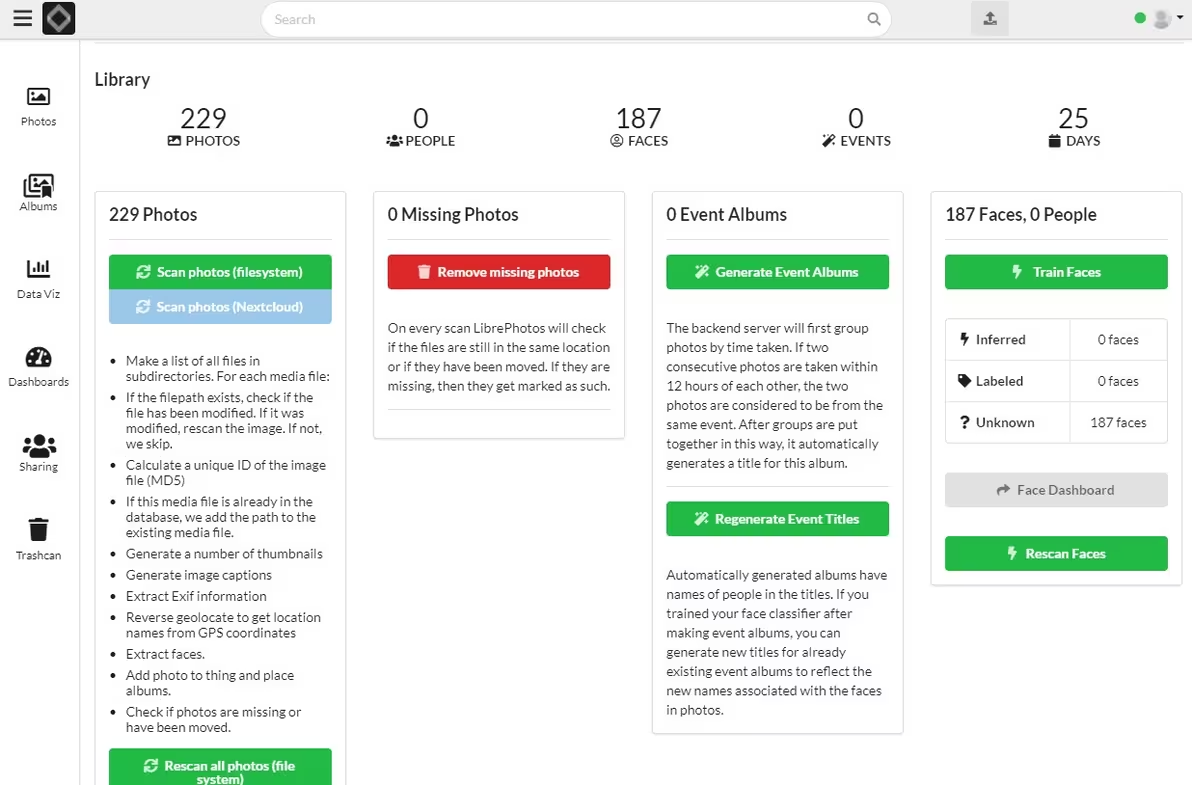Open Dashboards in the sidebar
The width and height of the screenshot is (1192, 785).
[38, 366]
